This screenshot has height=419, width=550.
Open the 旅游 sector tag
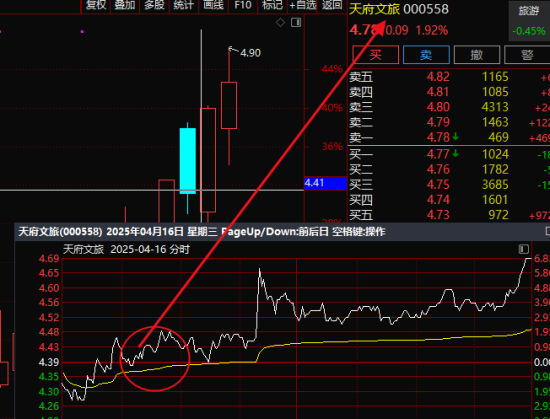(x=529, y=12)
